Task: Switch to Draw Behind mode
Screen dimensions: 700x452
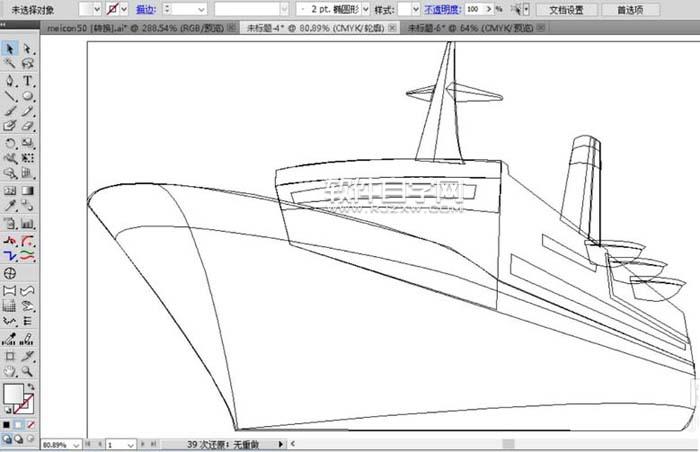Action: tap(18, 439)
